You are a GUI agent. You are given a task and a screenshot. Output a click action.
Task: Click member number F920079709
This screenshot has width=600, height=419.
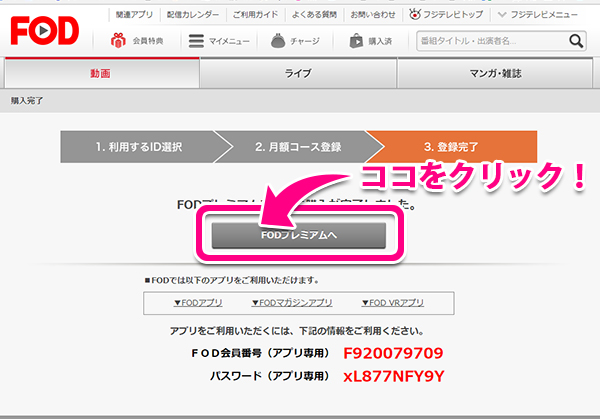[x=393, y=353]
